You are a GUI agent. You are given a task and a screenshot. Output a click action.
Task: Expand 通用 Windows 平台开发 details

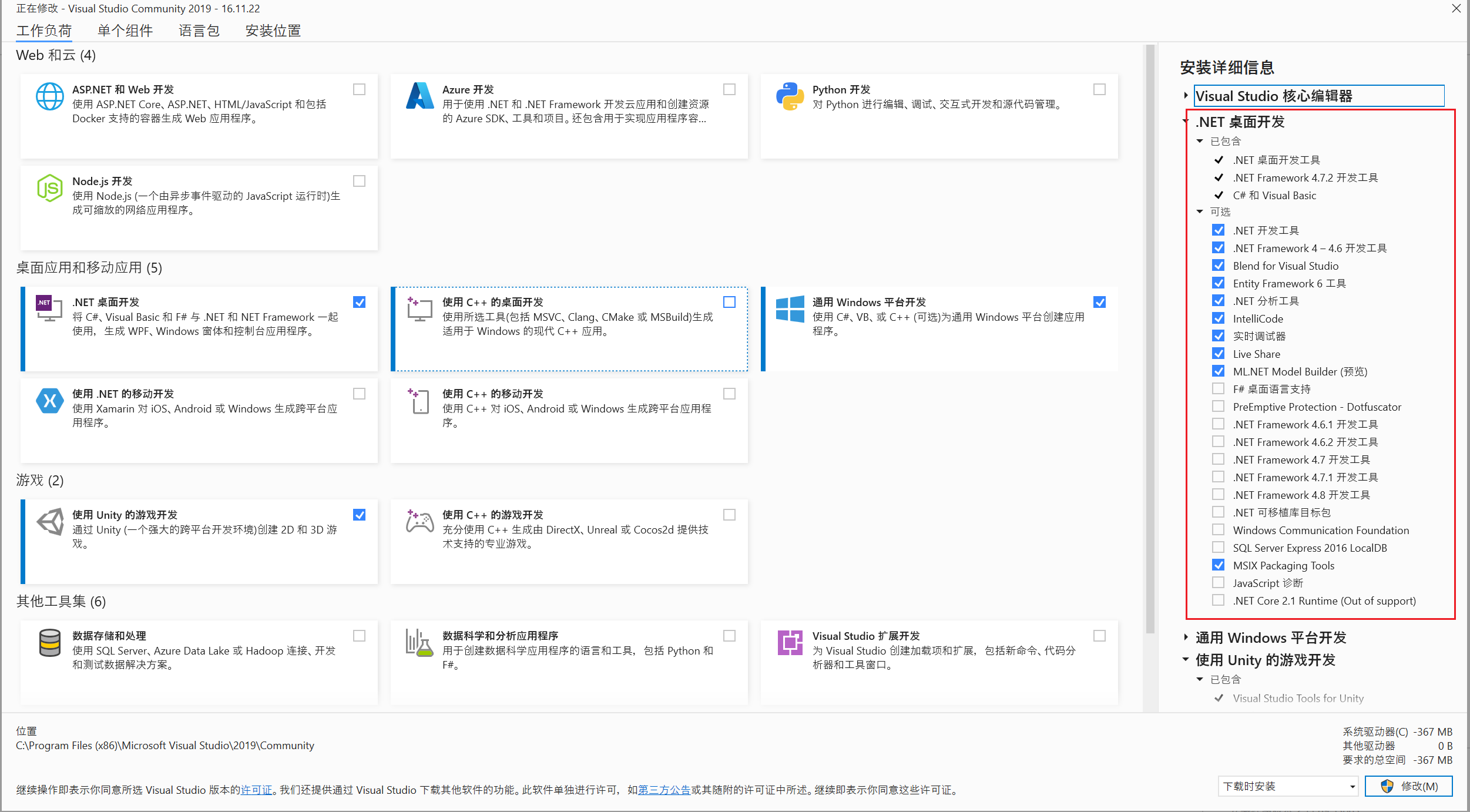click(x=1186, y=637)
